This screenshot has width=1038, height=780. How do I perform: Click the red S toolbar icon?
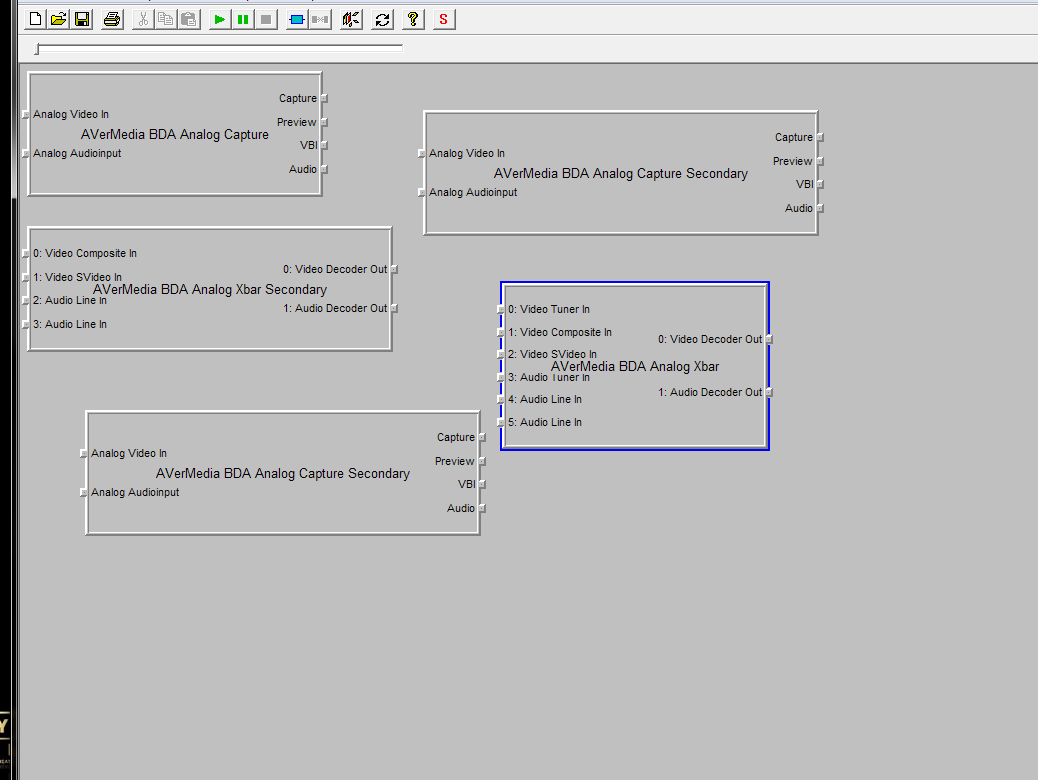[444, 19]
